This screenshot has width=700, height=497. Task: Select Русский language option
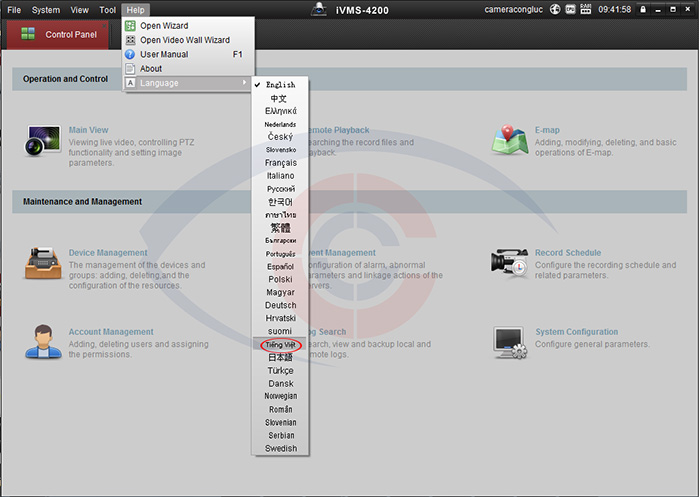[280, 189]
